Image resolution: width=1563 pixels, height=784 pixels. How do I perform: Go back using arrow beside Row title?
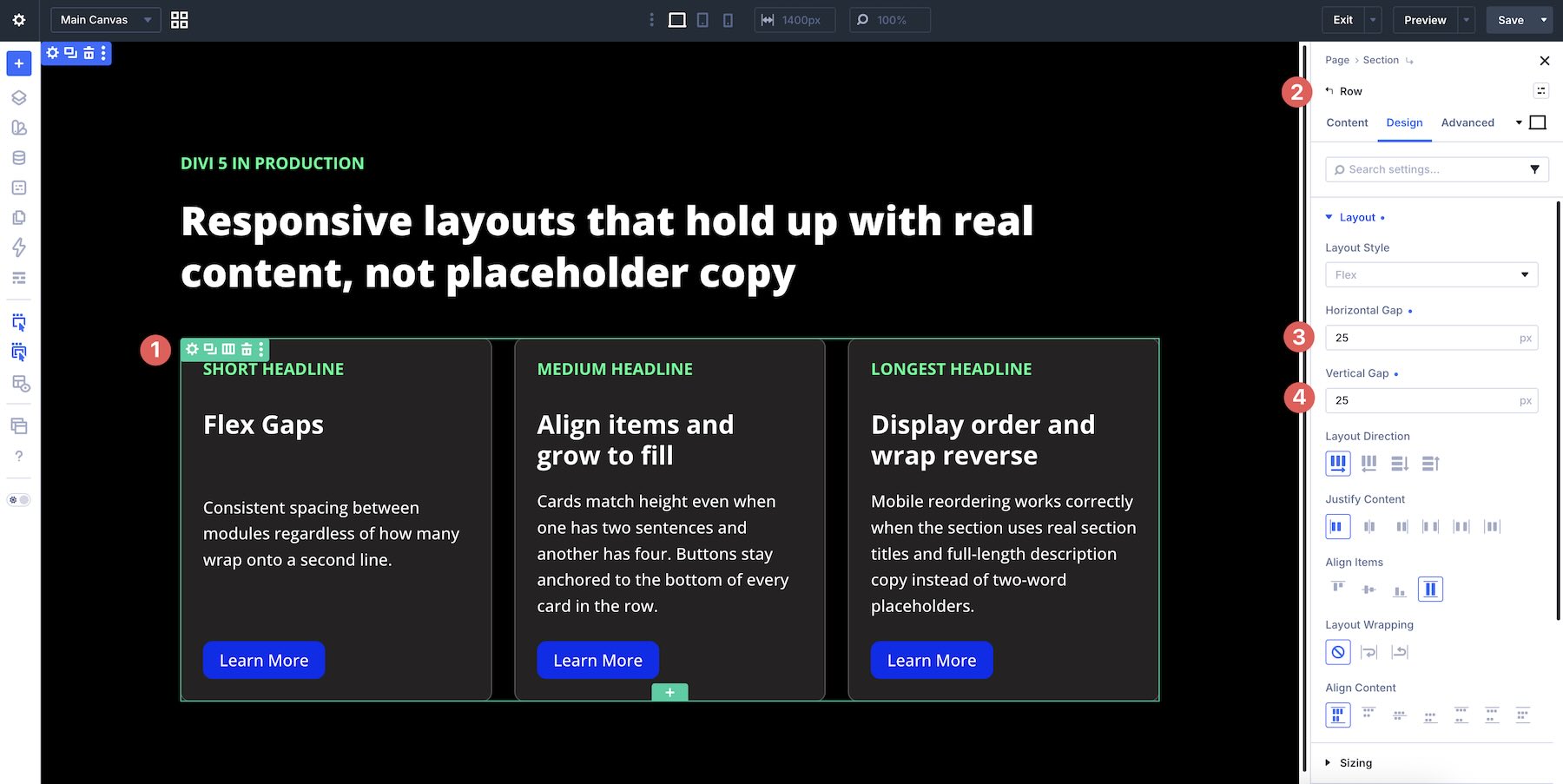(x=1329, y=91)
